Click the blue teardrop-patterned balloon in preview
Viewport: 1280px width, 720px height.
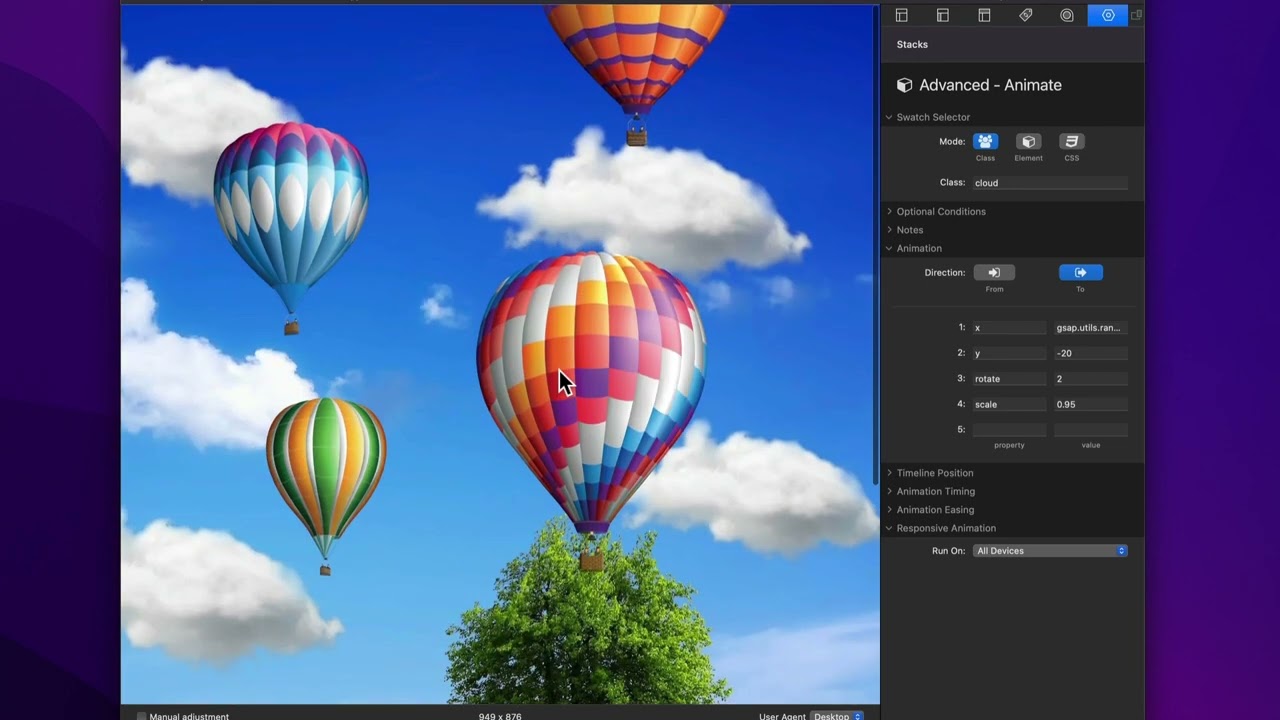290,228
